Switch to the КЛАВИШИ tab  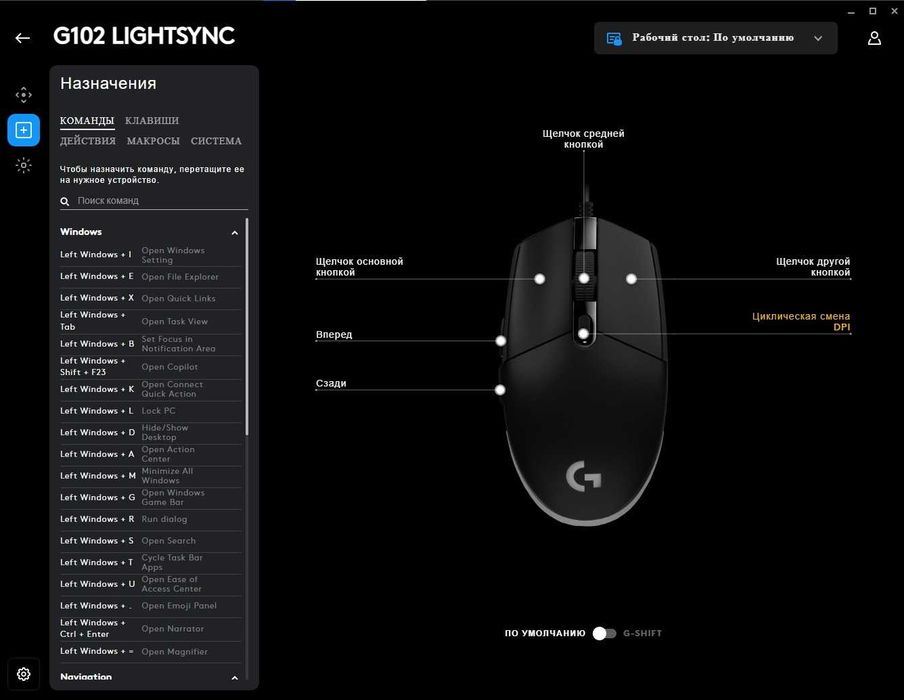[x=152, y=121]
